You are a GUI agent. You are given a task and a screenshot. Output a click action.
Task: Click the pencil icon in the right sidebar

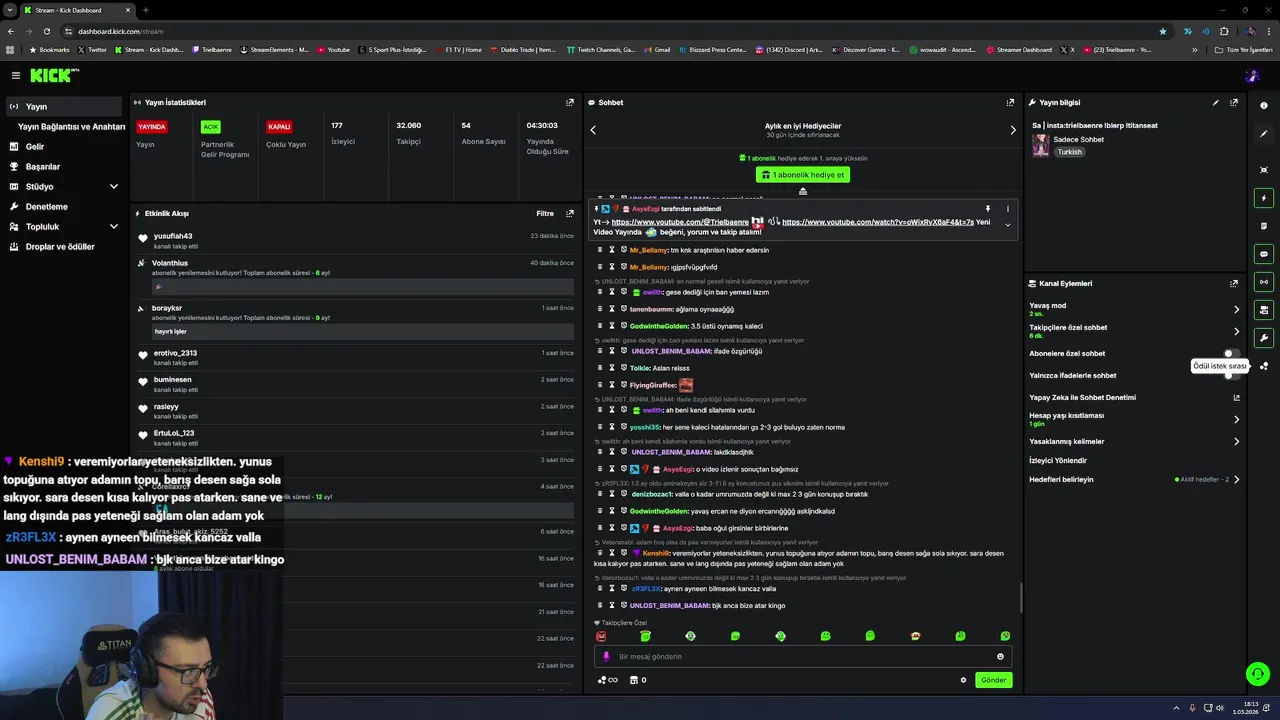click(1264, 133)
